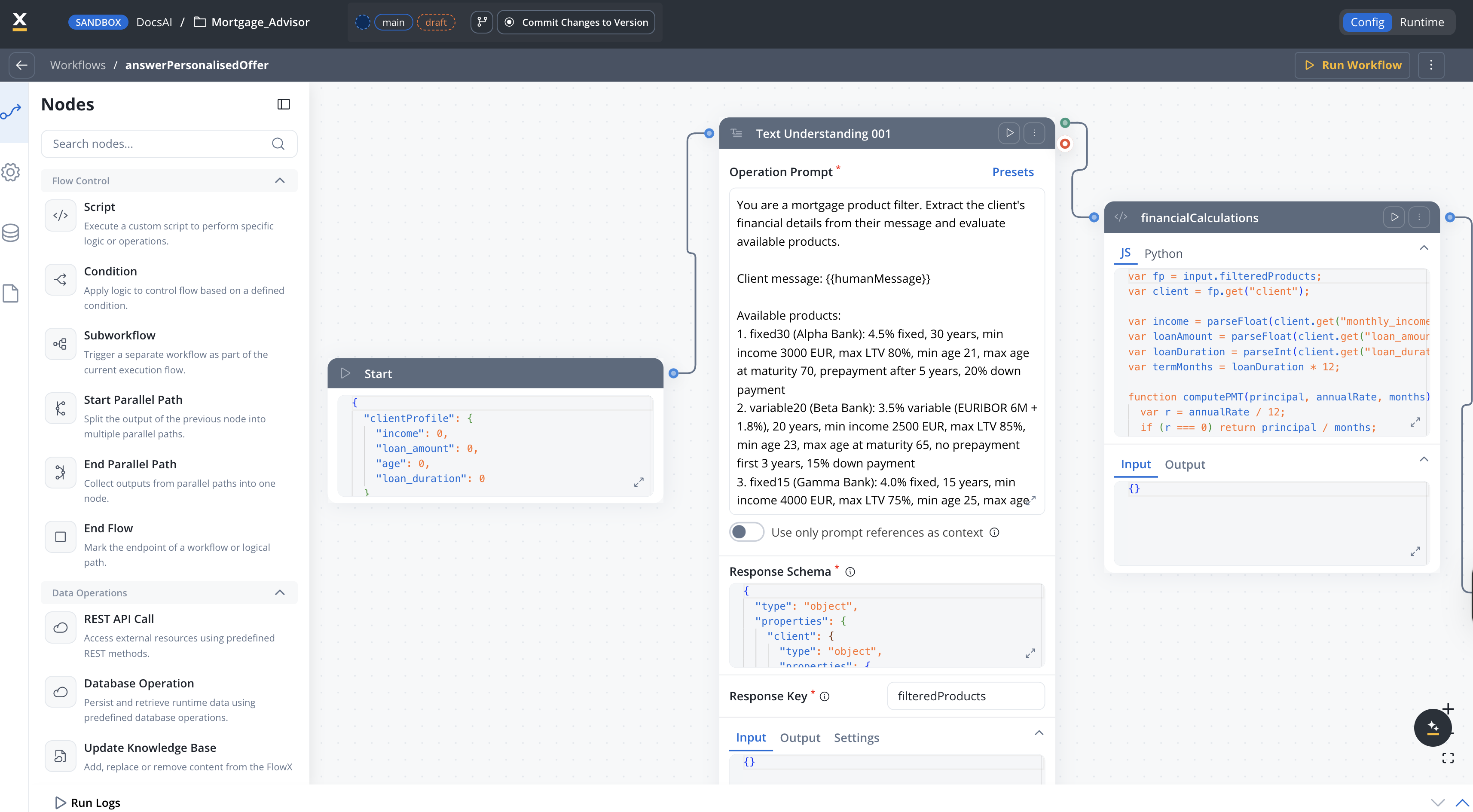Click the Subworkflow node icon

point(60,344)
